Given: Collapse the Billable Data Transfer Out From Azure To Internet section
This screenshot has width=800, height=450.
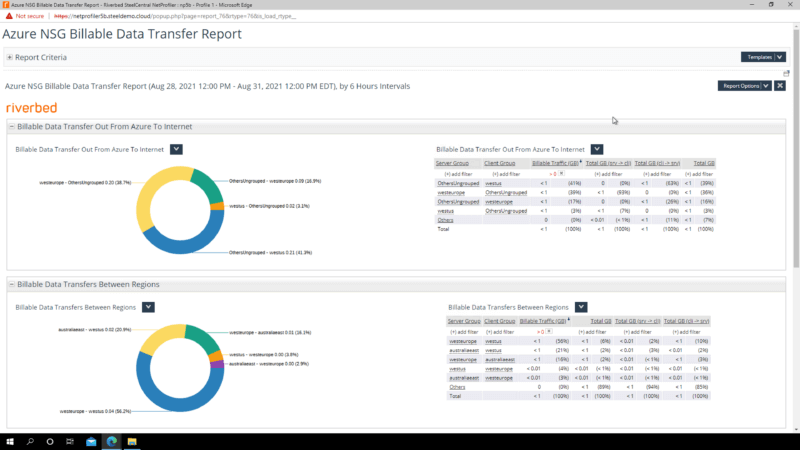Looking at the screenshot, I should click(12, 127).
